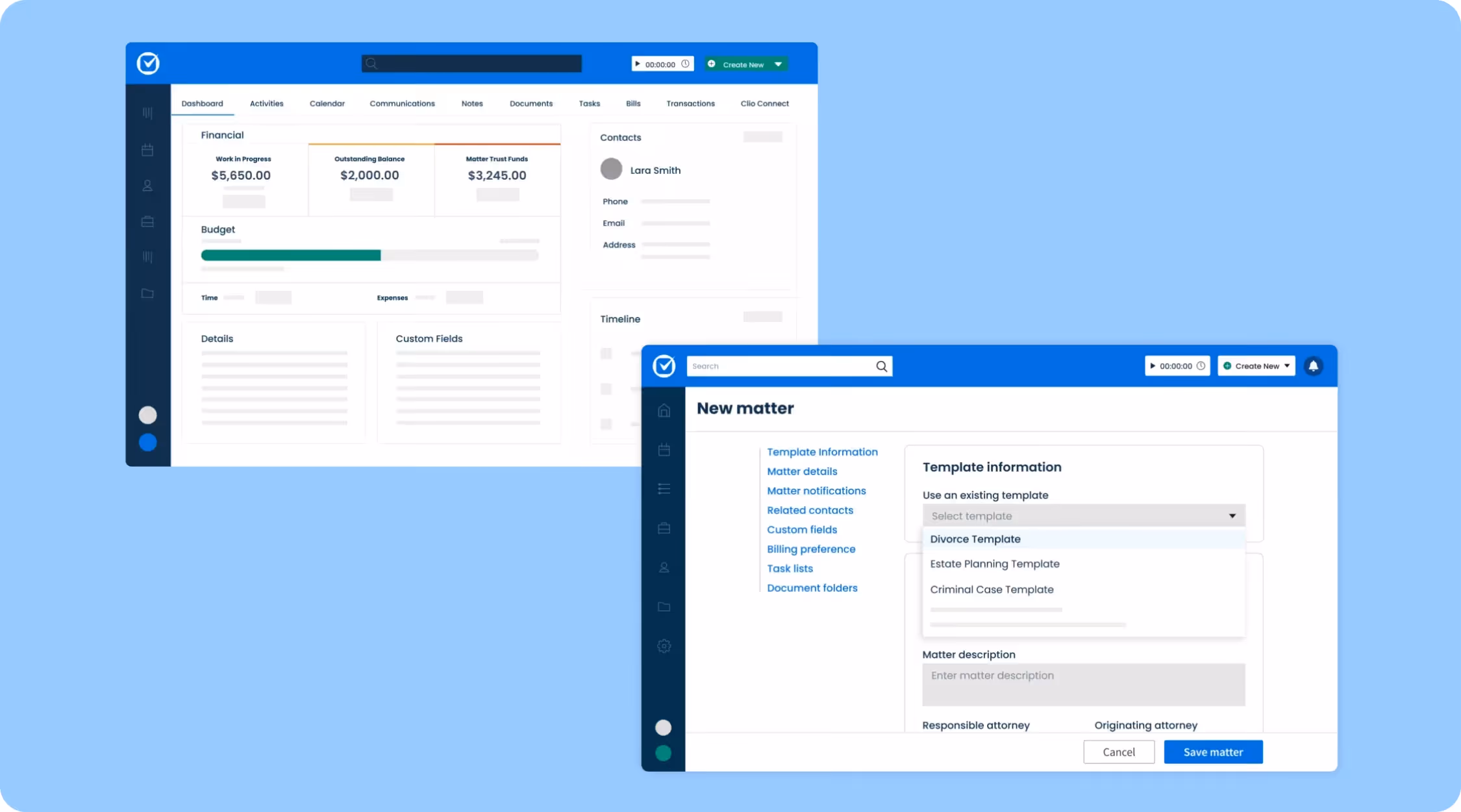The height and width of the screenshot is (812, 1461).
Task: Click the Save matter button
Action: 1212,752
